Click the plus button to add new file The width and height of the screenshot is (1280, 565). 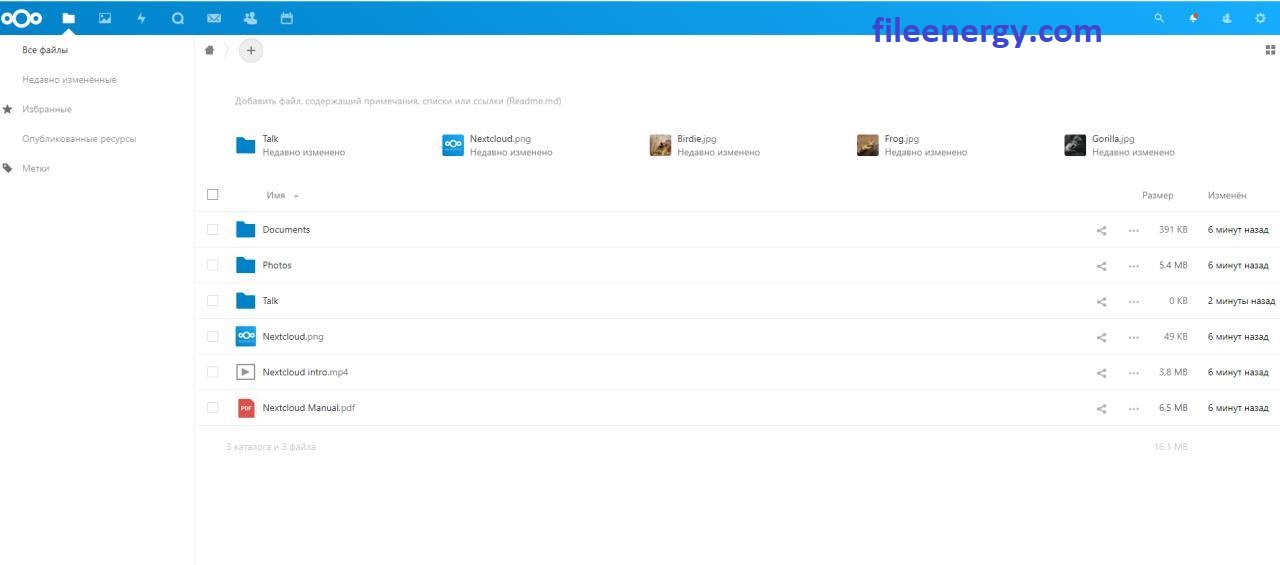pos(251,50)
